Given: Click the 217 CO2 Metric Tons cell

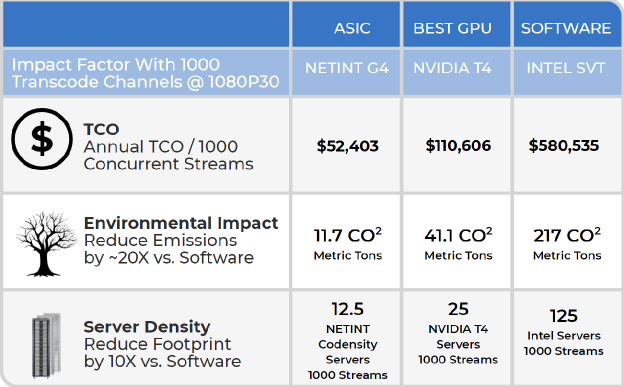Looking at the screenshot, I should click(x=567, y=243).
